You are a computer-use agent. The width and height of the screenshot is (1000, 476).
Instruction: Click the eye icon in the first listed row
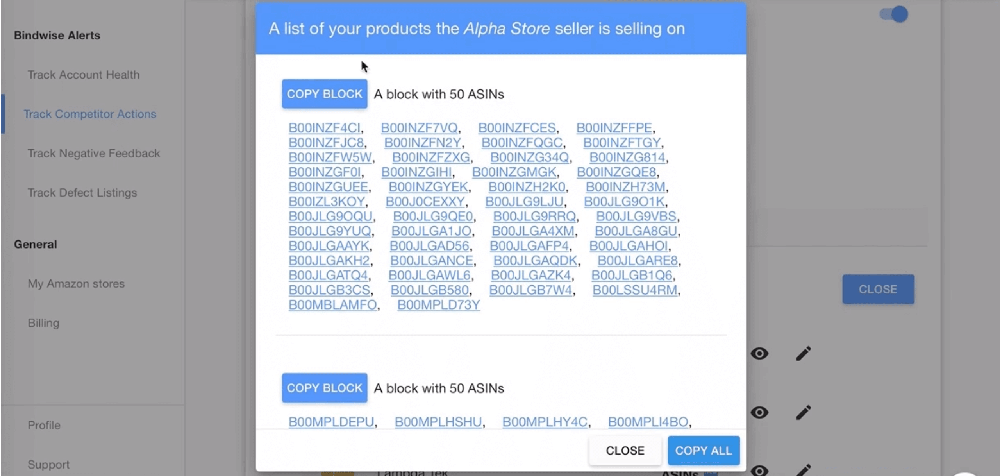point(760,353)
